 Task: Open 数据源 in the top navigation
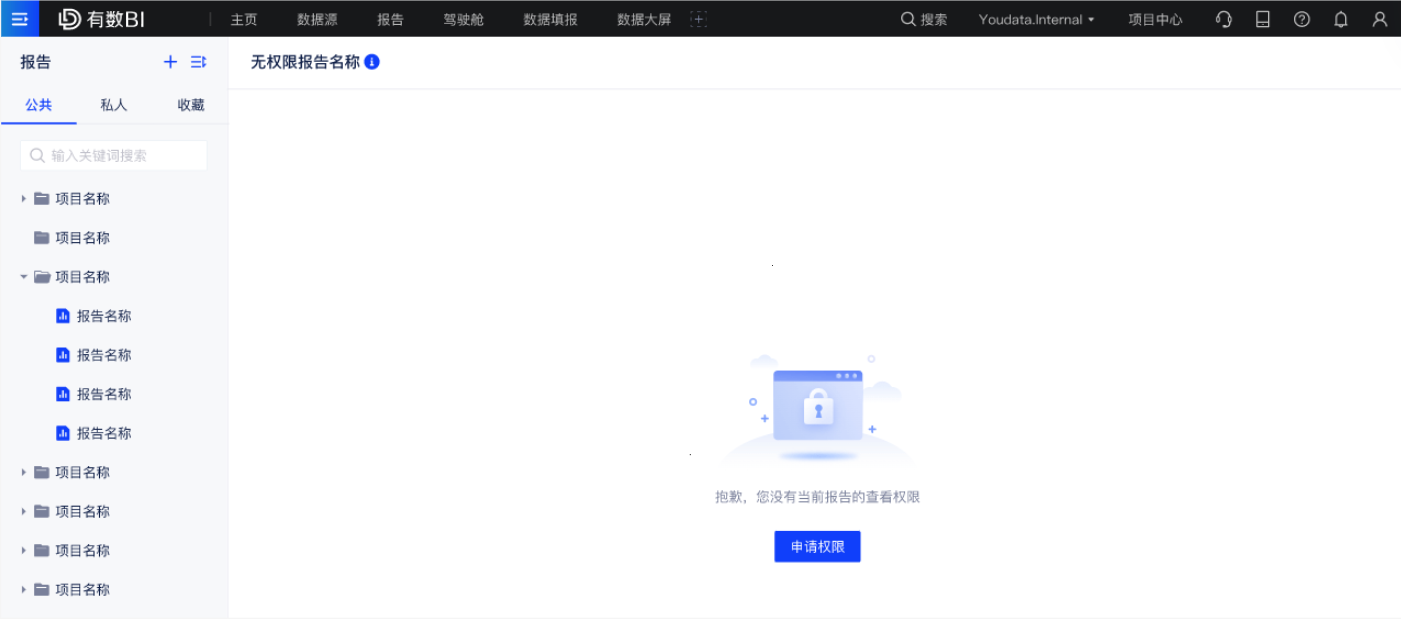317,19
